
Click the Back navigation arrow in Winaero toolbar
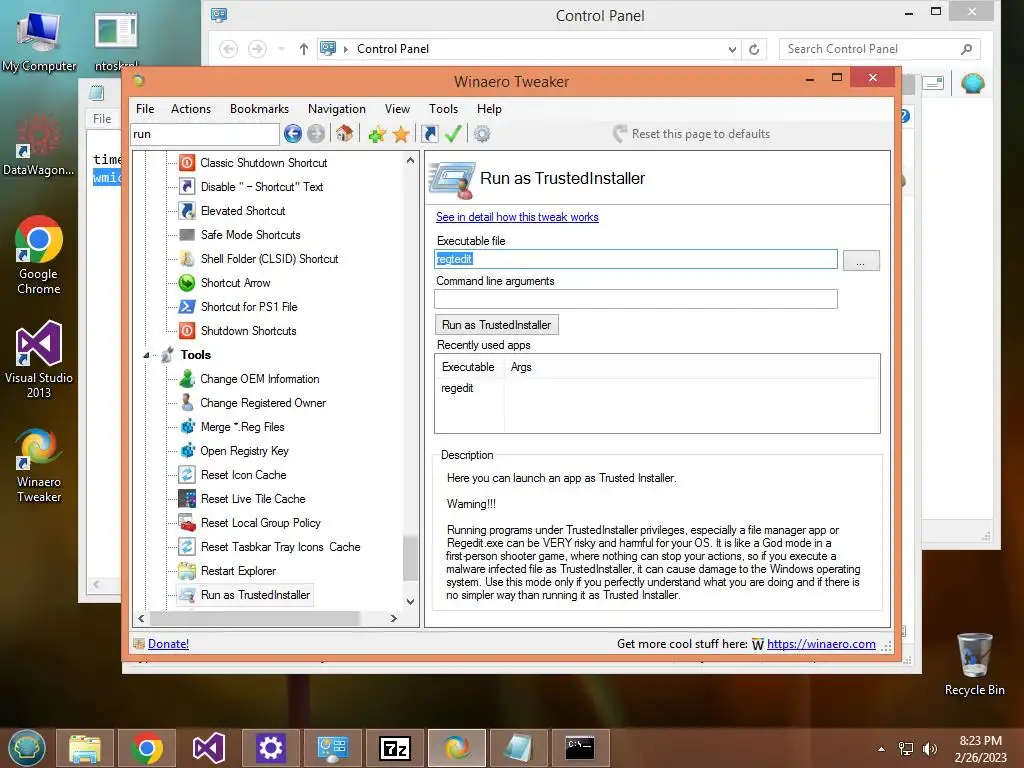[293, 134]
